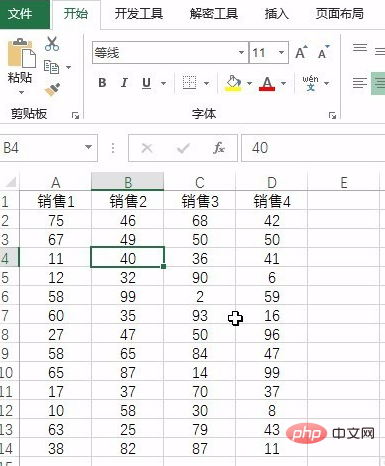The width and height of the screenshot is (385, 466).
Task: Click the fx Insert Function button
Action: 219,148
